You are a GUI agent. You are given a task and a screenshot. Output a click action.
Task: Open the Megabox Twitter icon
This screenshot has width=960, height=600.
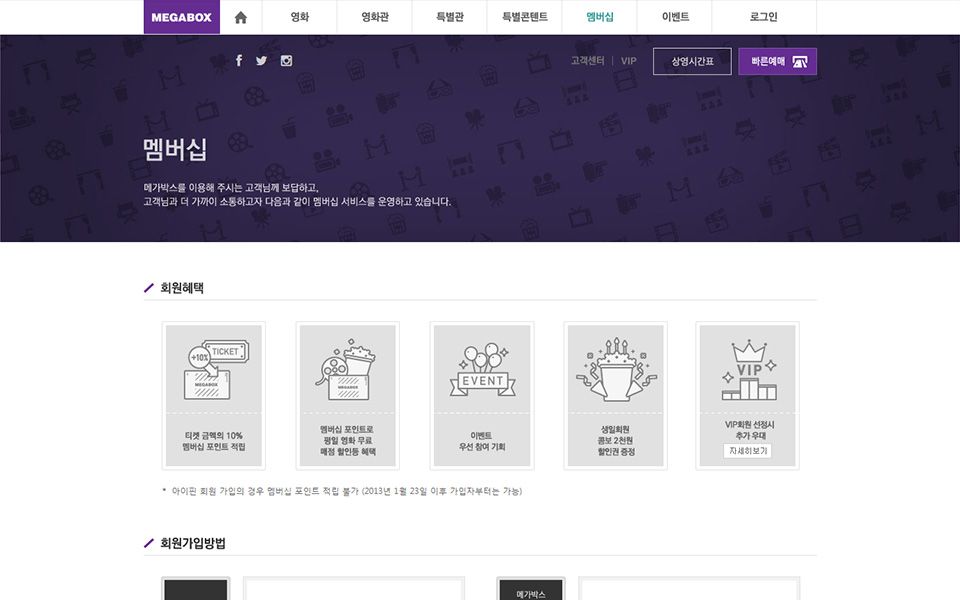(262, 61)
